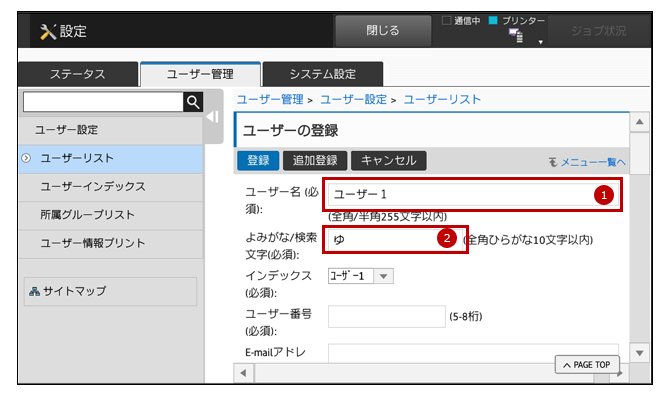Open the printer dropdown small arrow
The image size is (670, 396).
pos(541,42)
